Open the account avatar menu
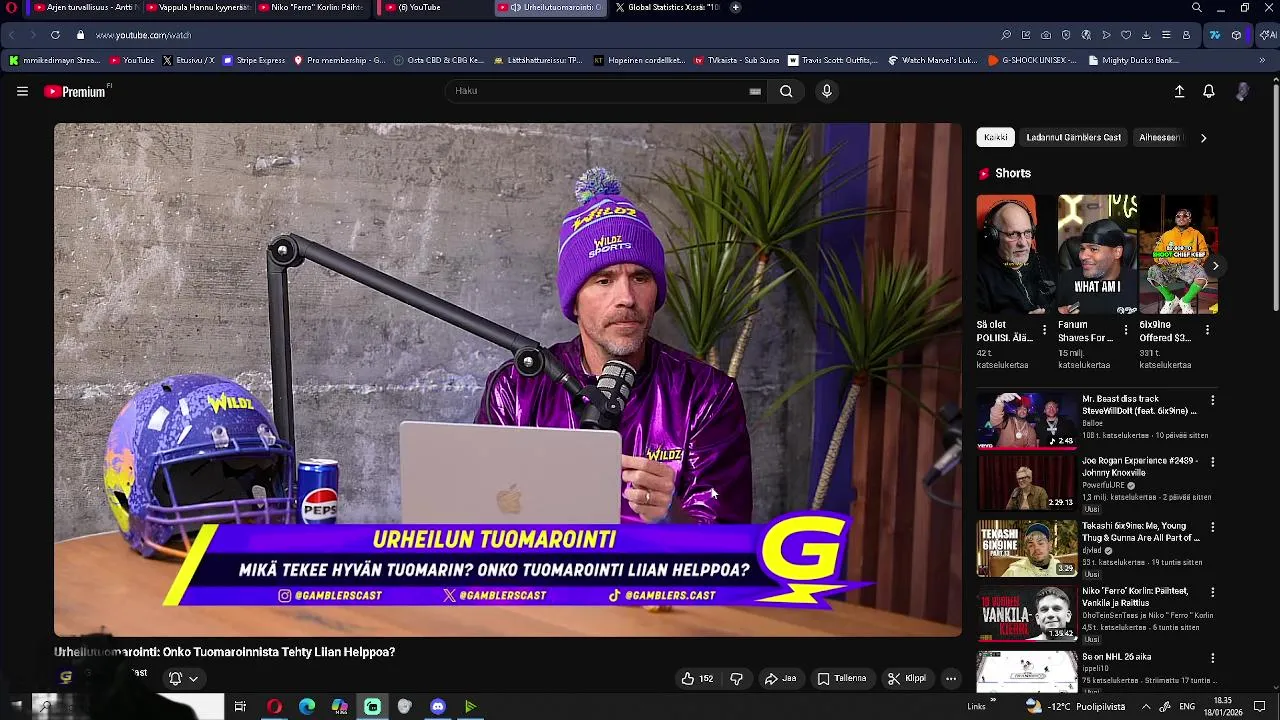1280x720 pixels. (x=1242, y=91)
